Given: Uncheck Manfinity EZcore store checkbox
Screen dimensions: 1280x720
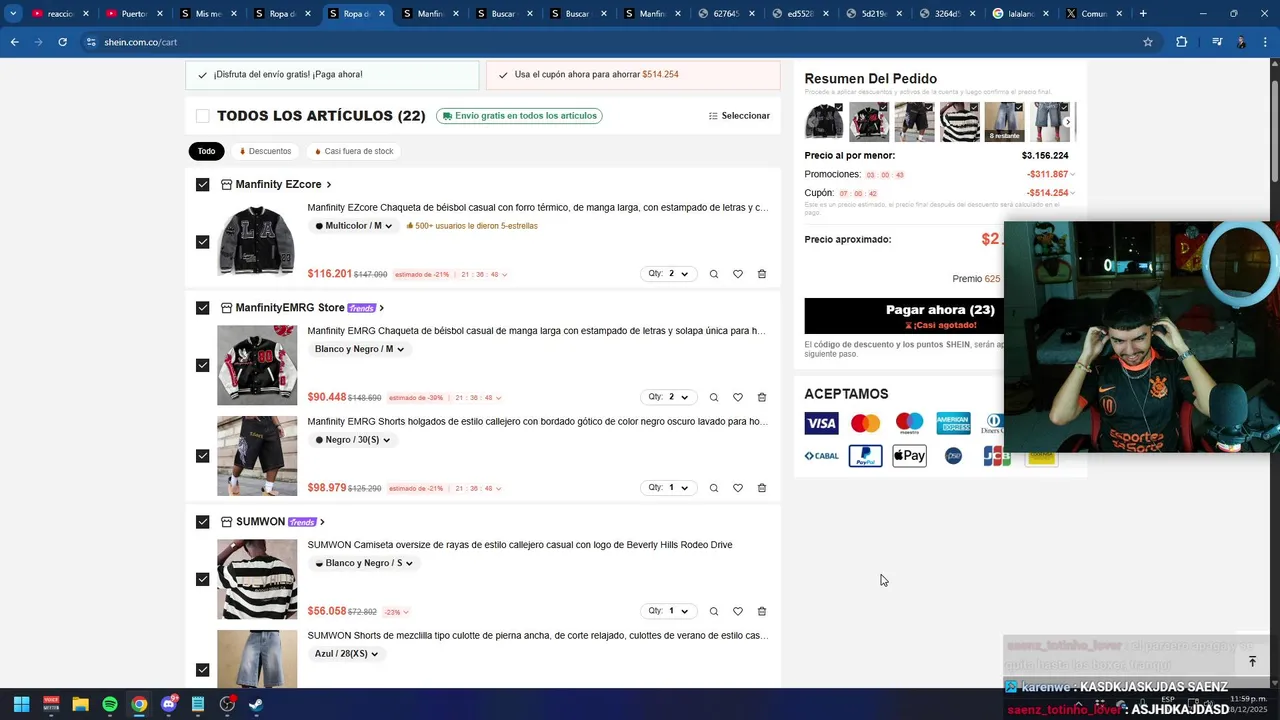Looking at the screenshot, I should click(x=203, y=185).
